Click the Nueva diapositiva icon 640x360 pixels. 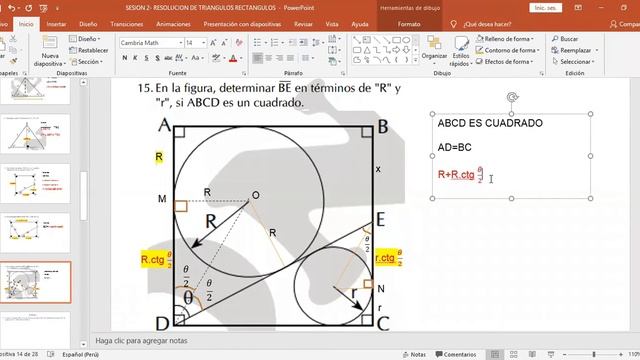pyautogui.click(x=50, y=43)
